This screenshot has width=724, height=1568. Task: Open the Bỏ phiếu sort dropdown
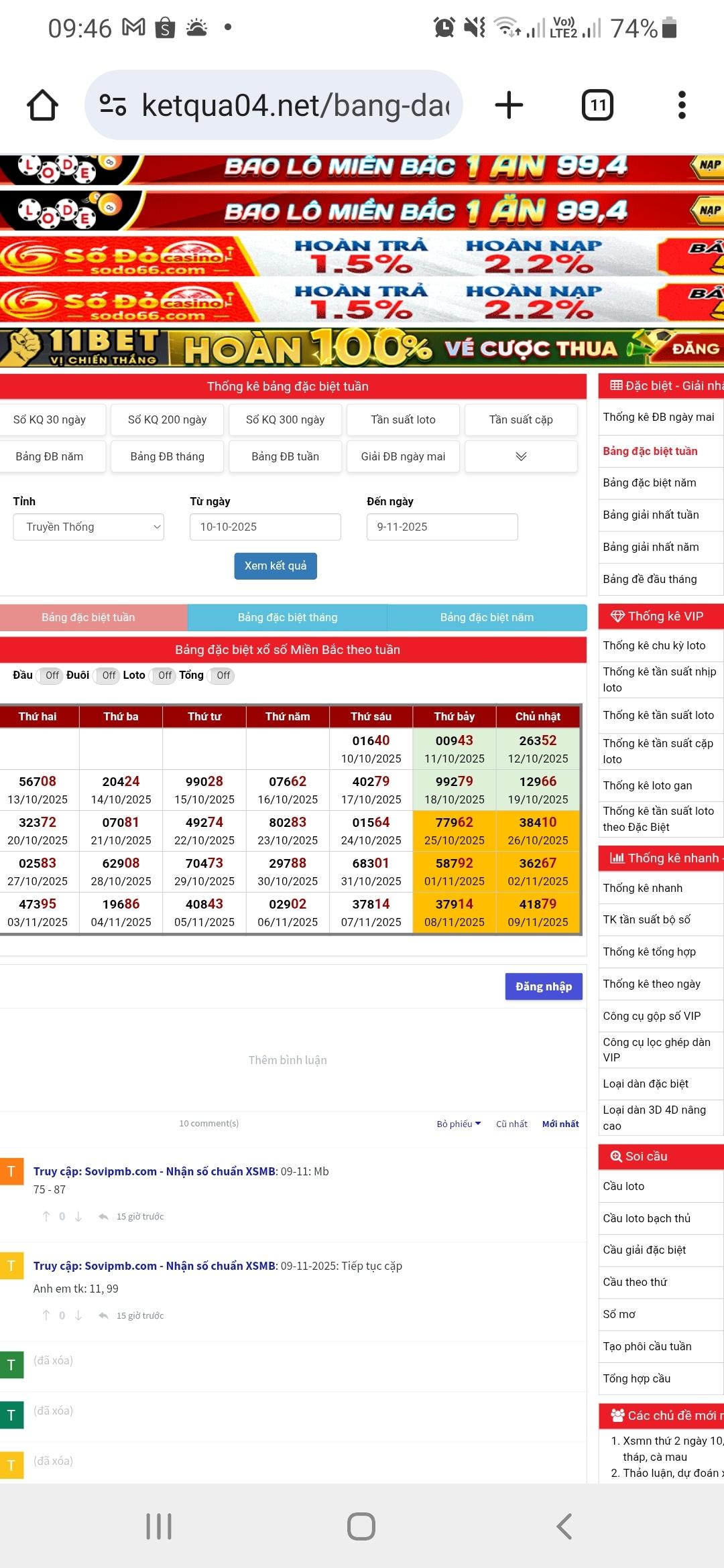[x=459, y=1124]
